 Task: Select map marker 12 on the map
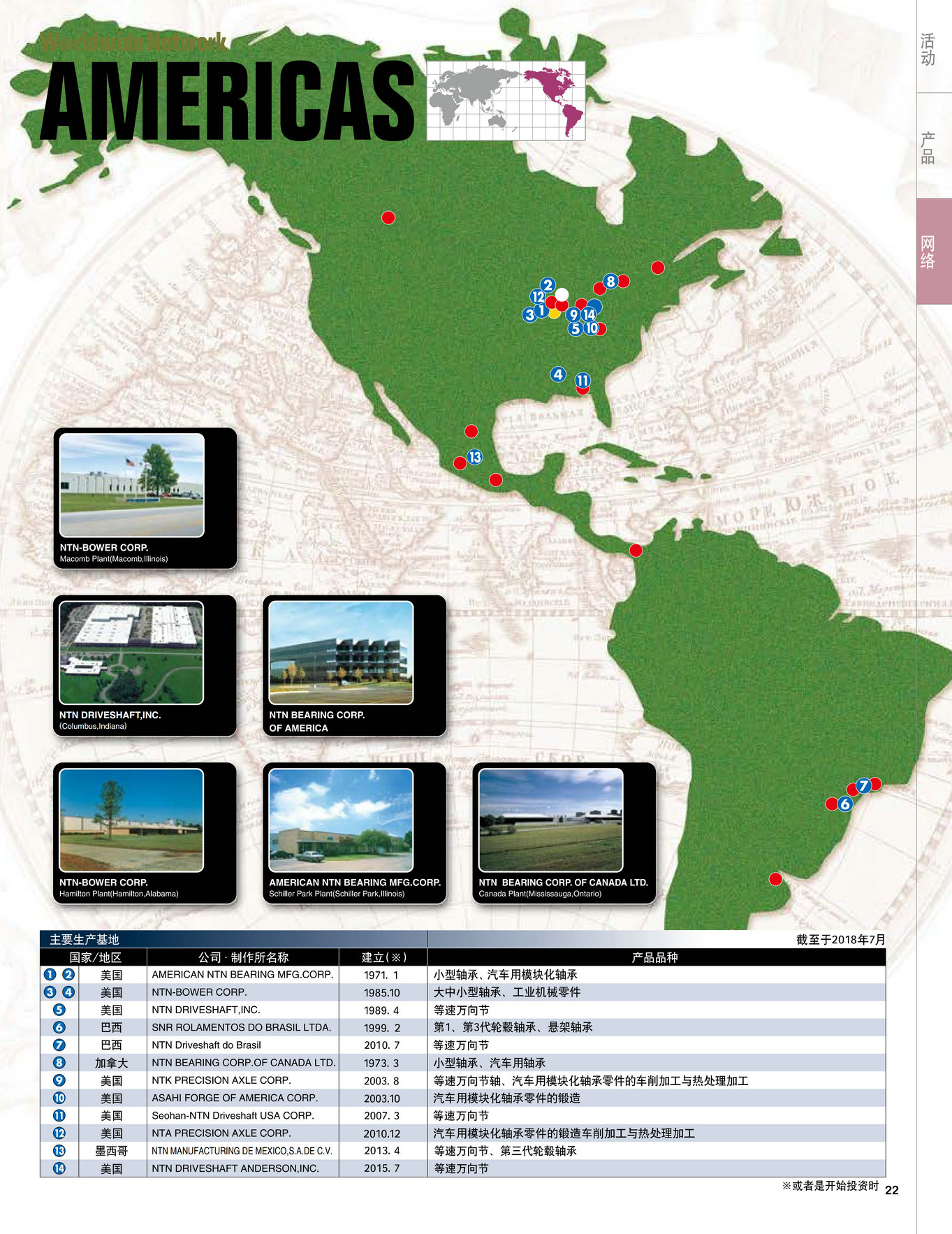tap(538, 297)
